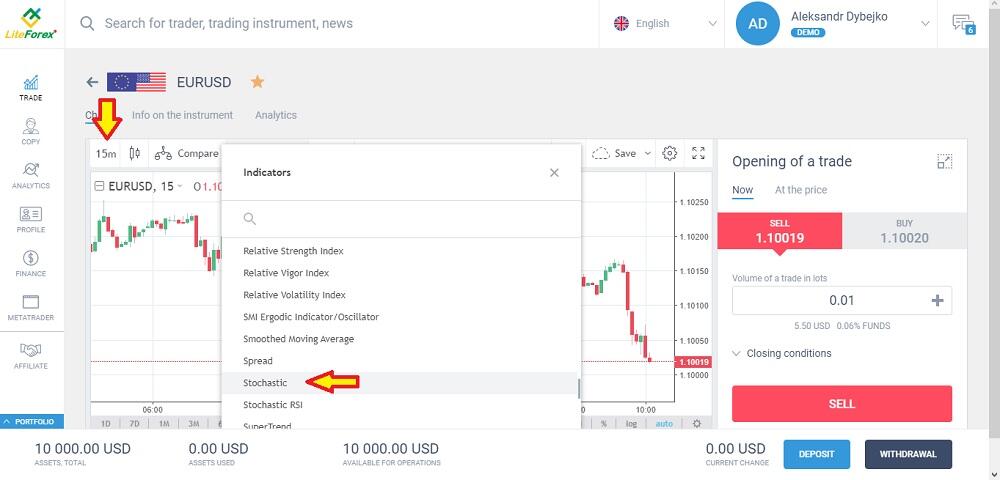1000x480 pixels.
Task: Choose Spread from the indicators list
Action: tap(399, 361)
